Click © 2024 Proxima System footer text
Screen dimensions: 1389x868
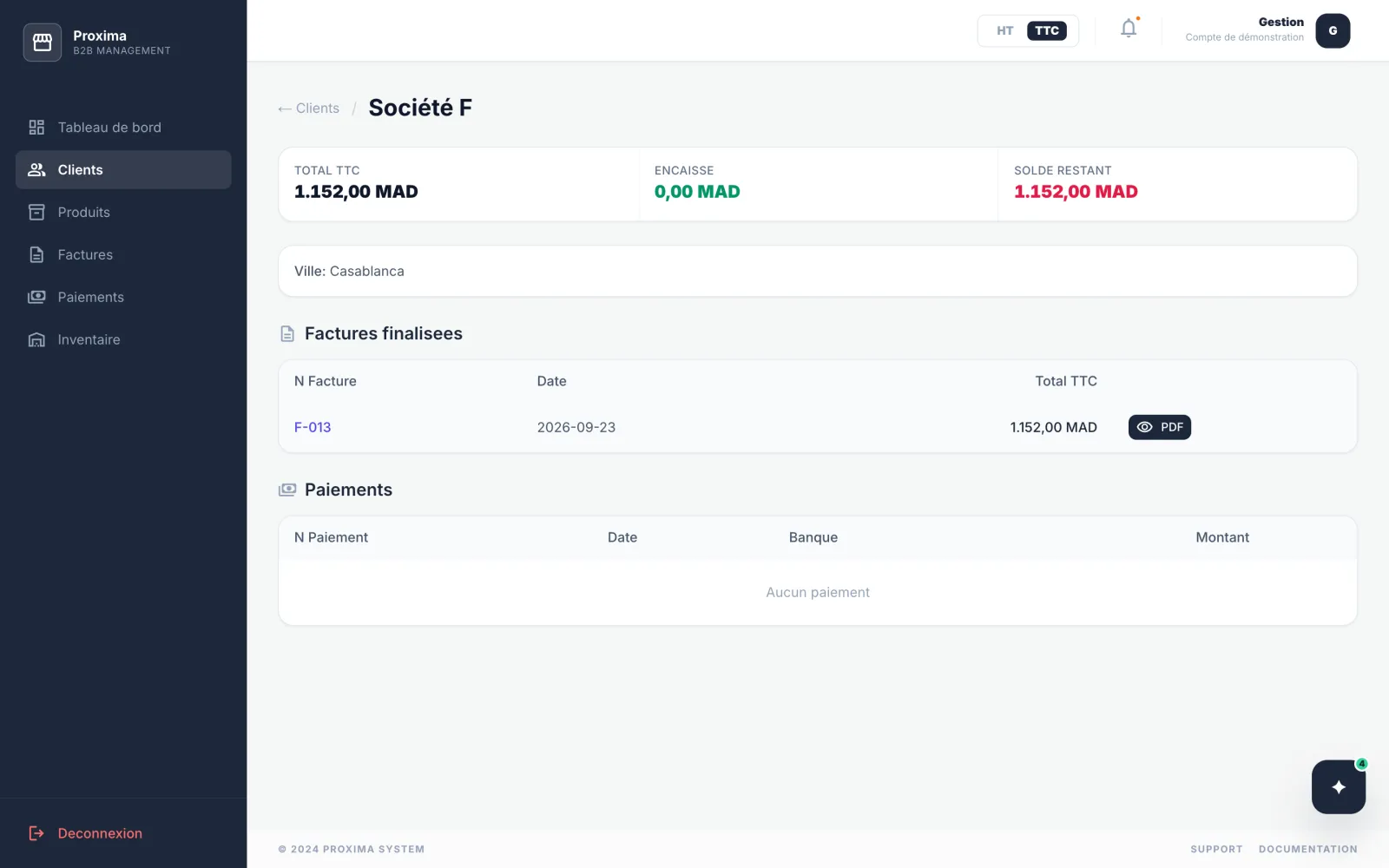coord(352,849)
